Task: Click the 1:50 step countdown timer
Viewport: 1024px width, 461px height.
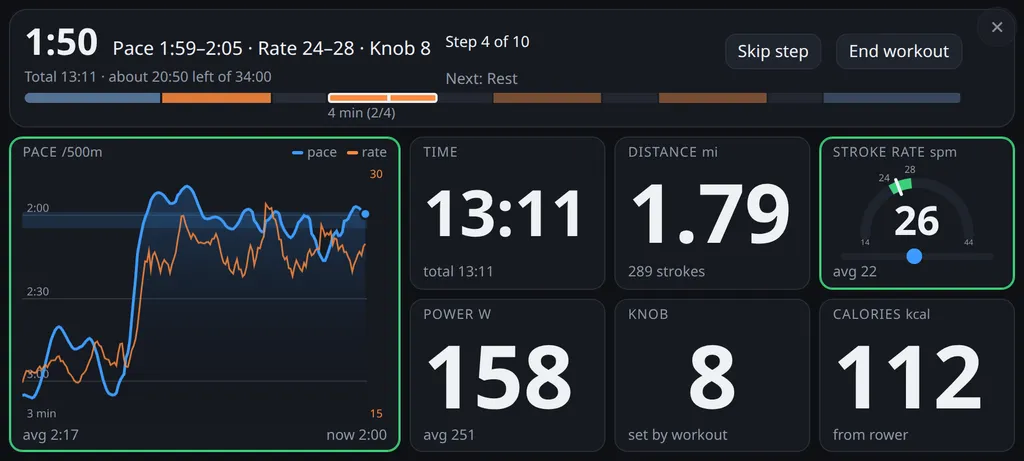Action: coord(61,43)
